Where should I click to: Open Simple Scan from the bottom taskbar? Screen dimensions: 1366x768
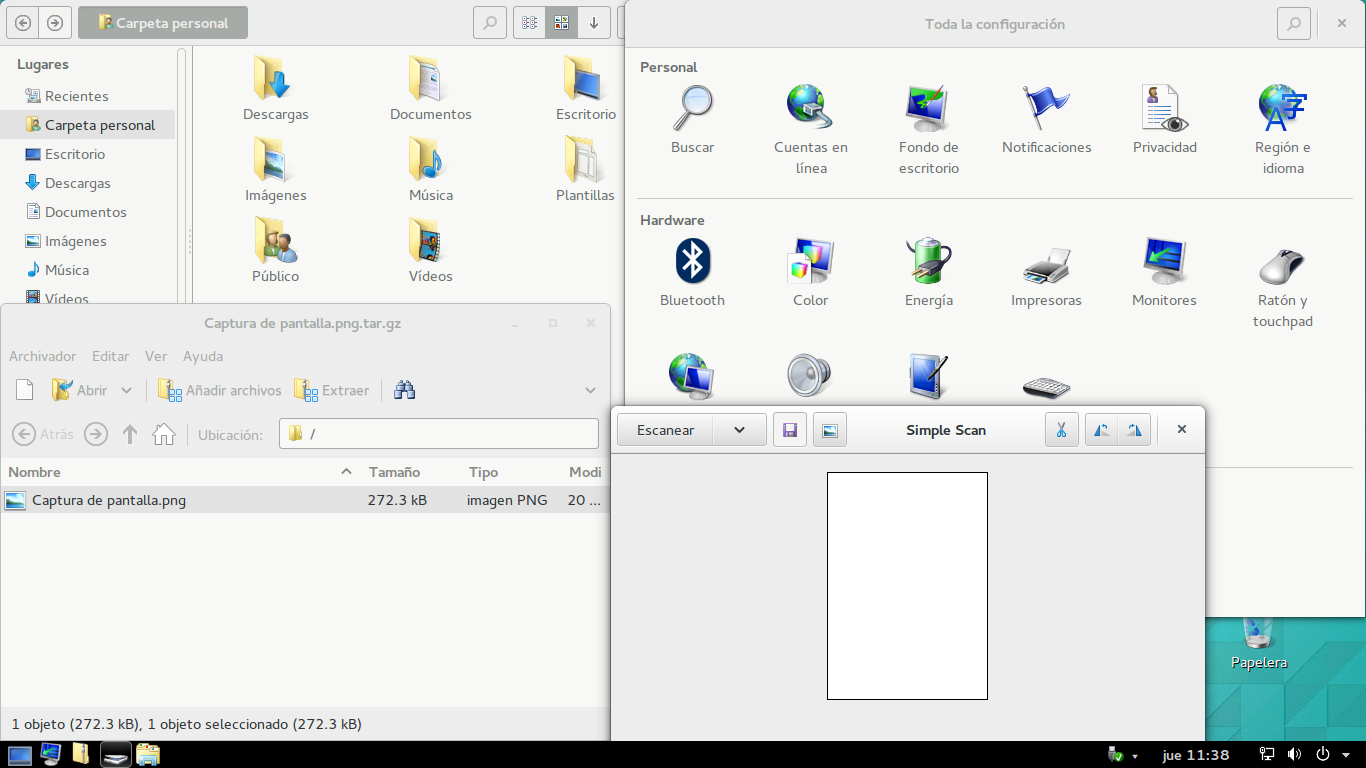click(116, 755)
